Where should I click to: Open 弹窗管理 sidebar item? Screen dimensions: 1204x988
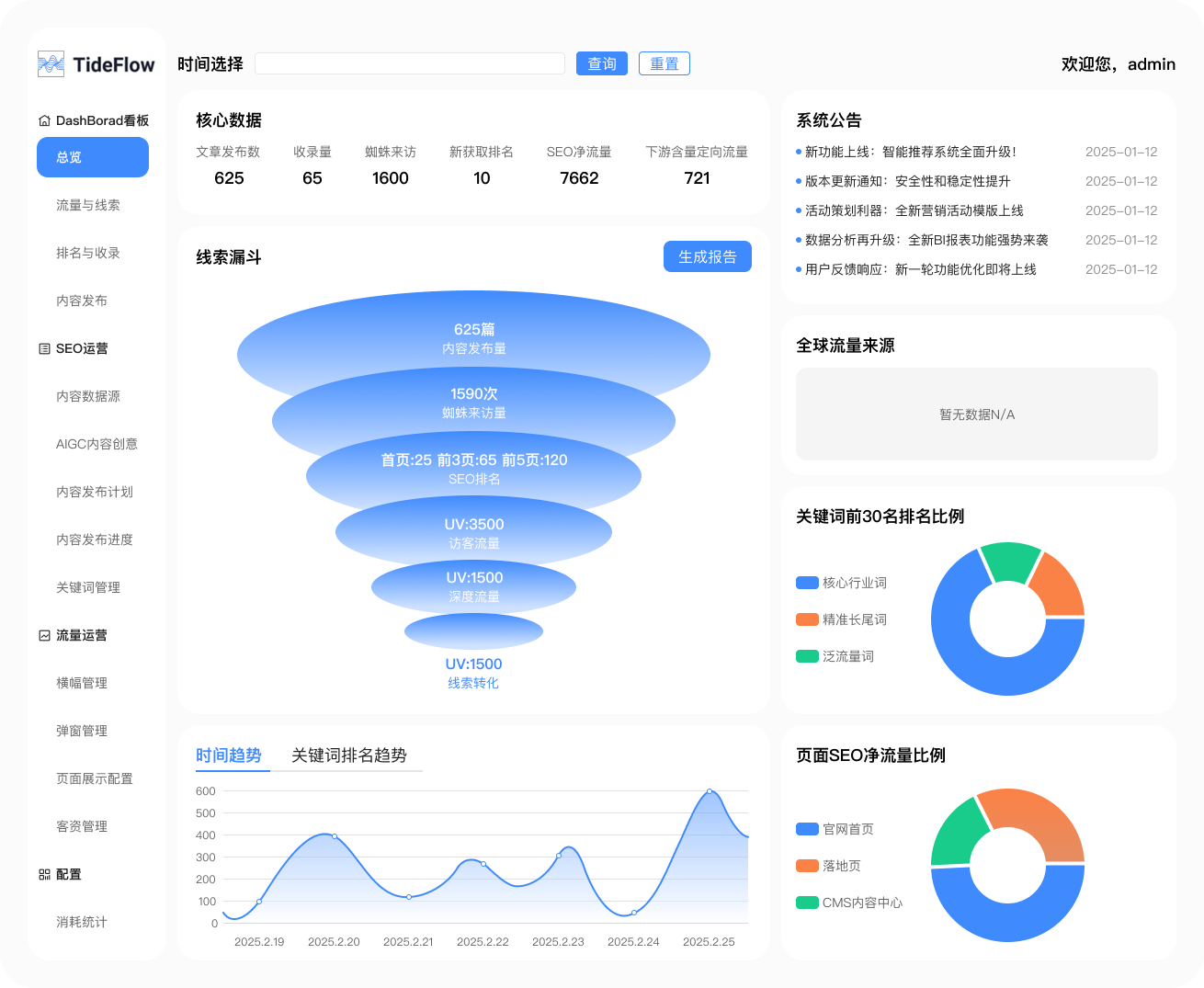[82, 731]
